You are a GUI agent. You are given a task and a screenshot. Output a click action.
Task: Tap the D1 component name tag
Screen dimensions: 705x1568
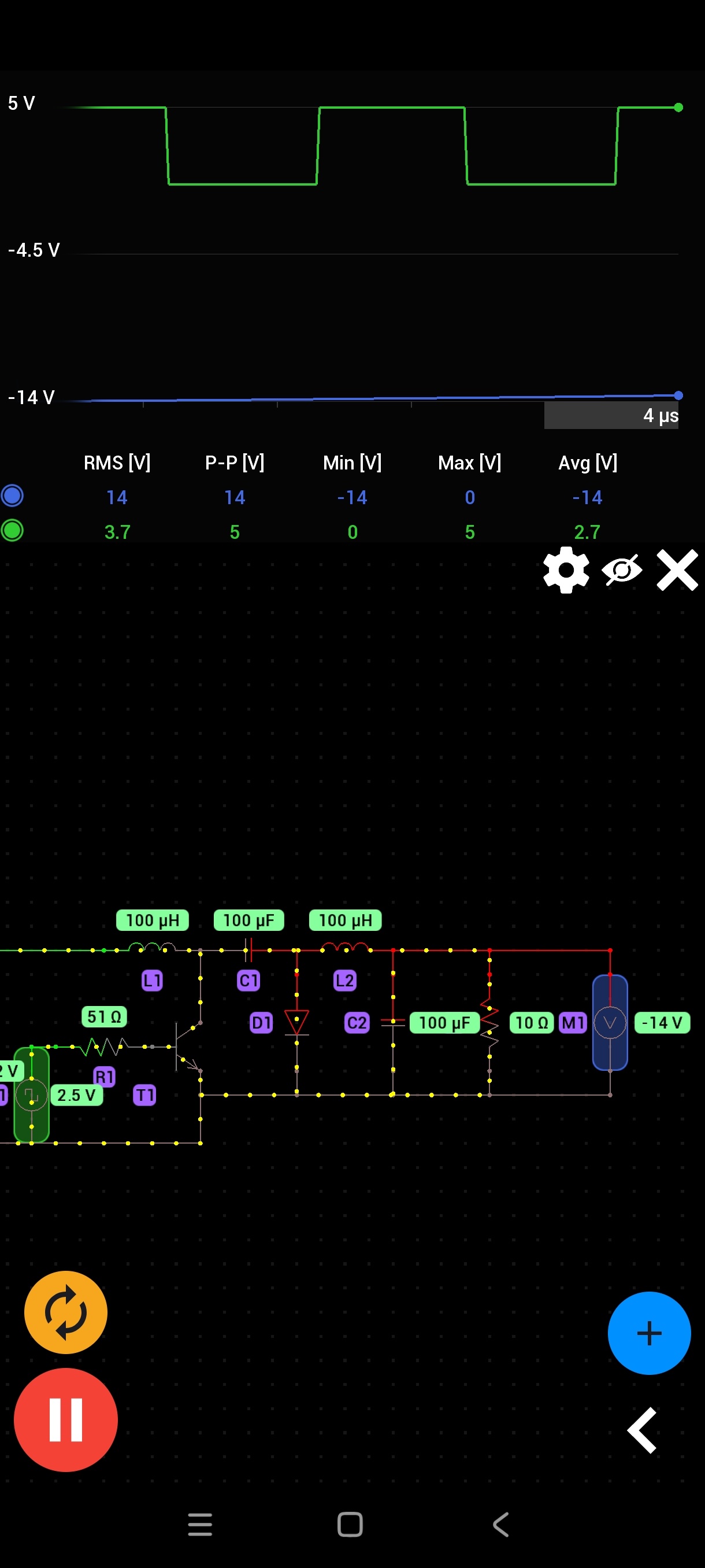click(262, 1022)
